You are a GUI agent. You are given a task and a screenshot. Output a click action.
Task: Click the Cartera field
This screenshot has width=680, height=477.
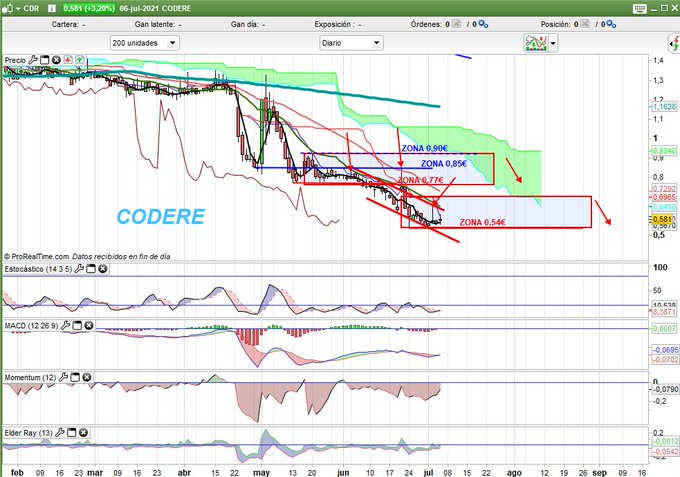pos(69,24)
